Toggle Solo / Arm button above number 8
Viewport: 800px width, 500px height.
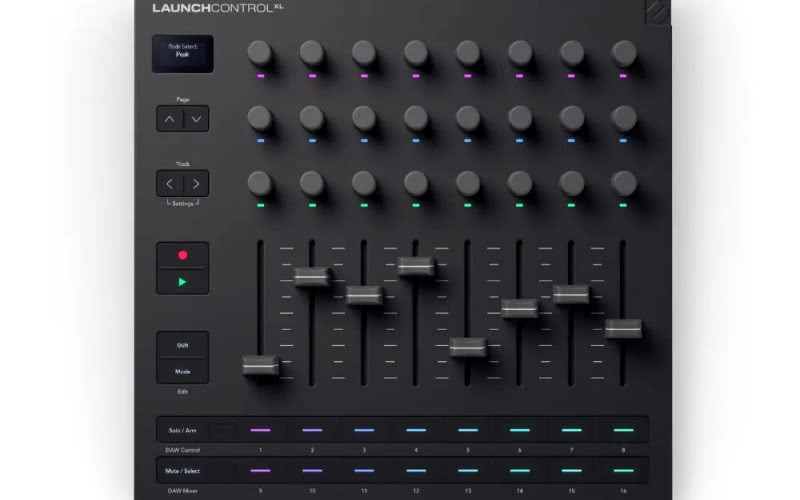[x=623, y=430]
